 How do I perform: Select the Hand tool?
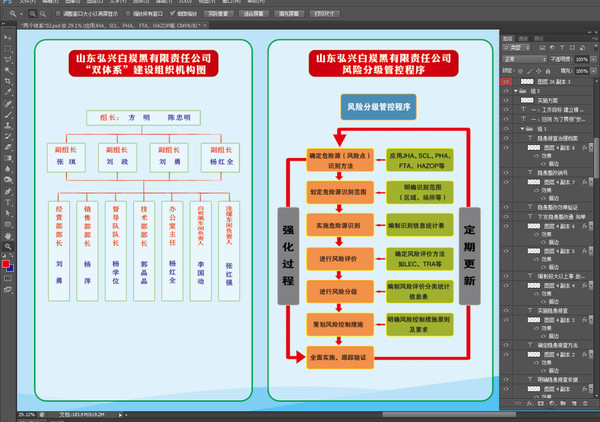coord(8,236)
